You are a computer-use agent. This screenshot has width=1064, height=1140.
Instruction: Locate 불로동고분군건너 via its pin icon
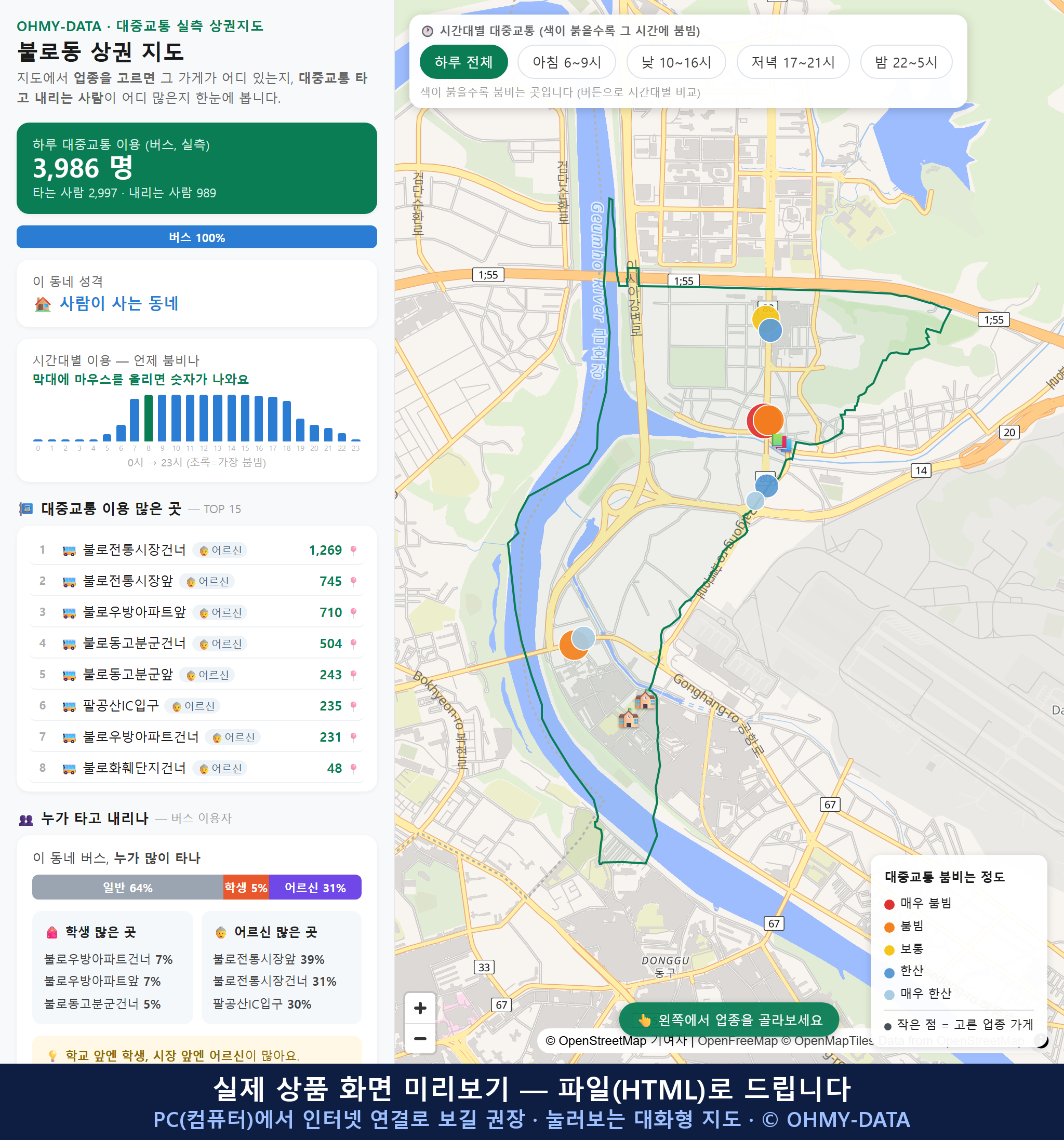tap(353, 643)
